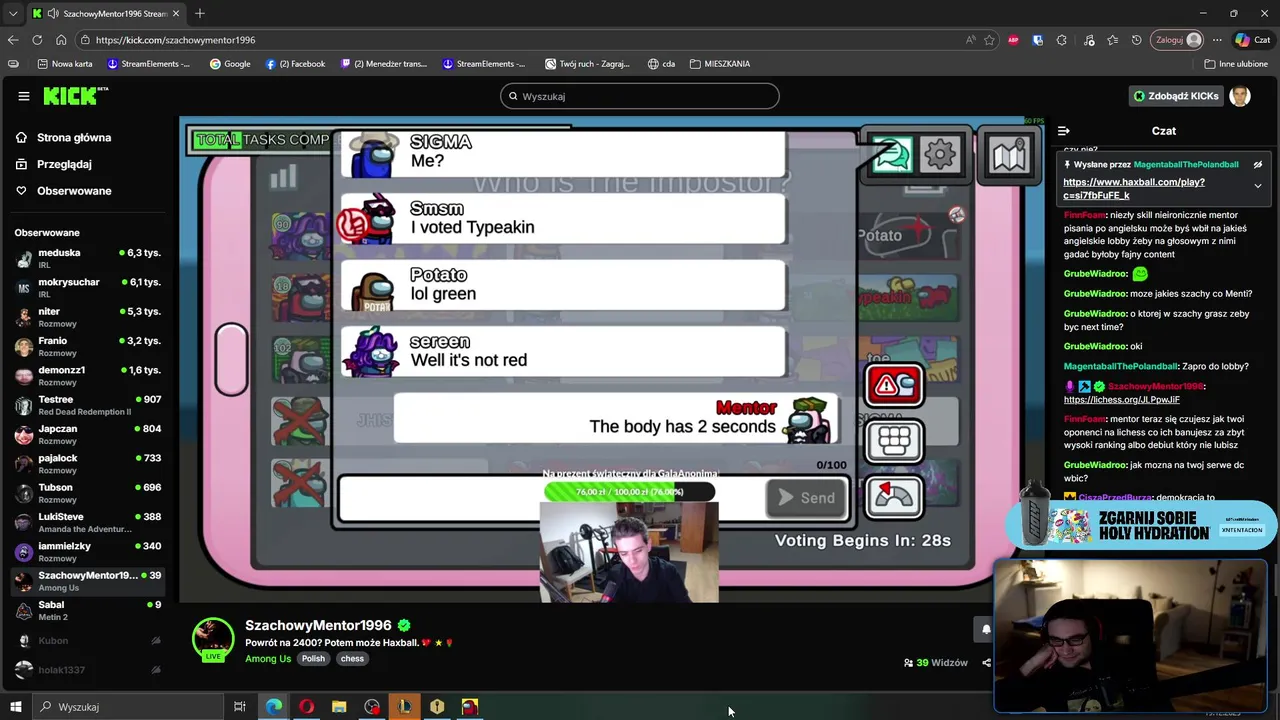Open the ABP Adblock extension

coord(1014,40)
